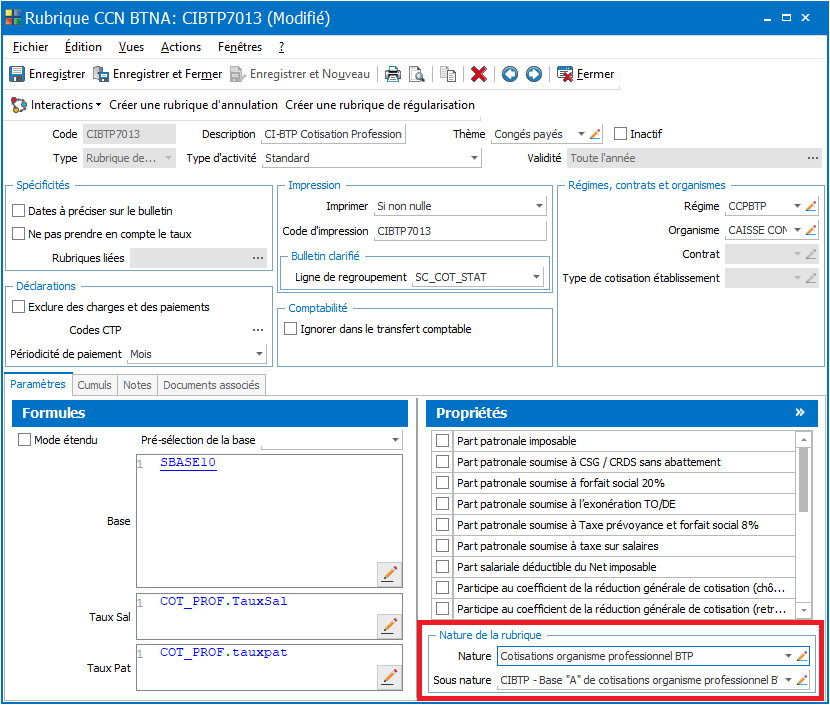The height and width of the screenshot is (705, 830).
Task: Edit Thème with pencil icon
Action: [x=595, y=134]
